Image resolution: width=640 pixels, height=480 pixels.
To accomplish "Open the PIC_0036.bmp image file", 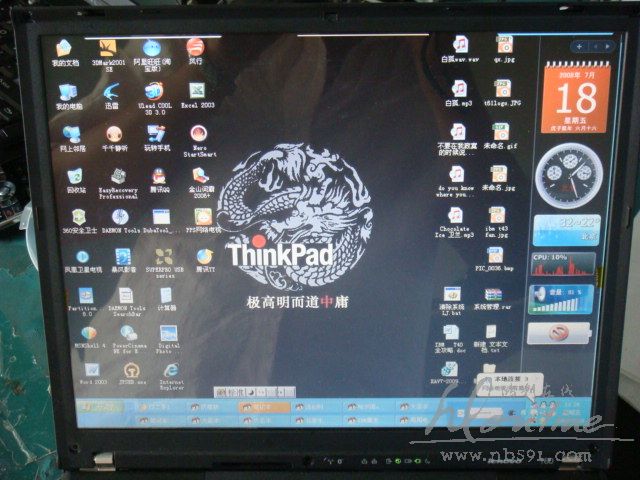I will [x=496, y=255].
